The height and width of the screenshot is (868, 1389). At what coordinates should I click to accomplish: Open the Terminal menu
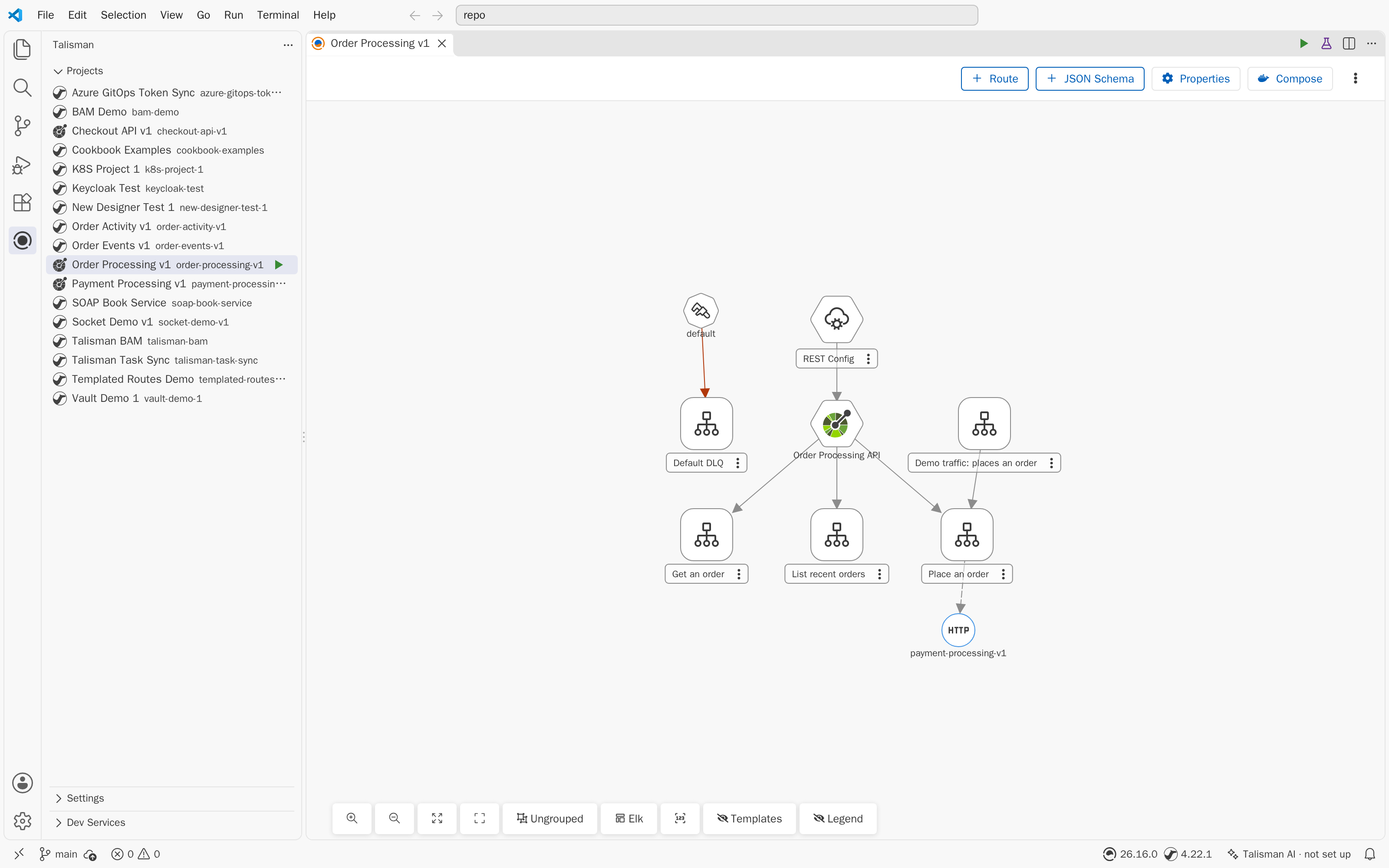[278, 15]
